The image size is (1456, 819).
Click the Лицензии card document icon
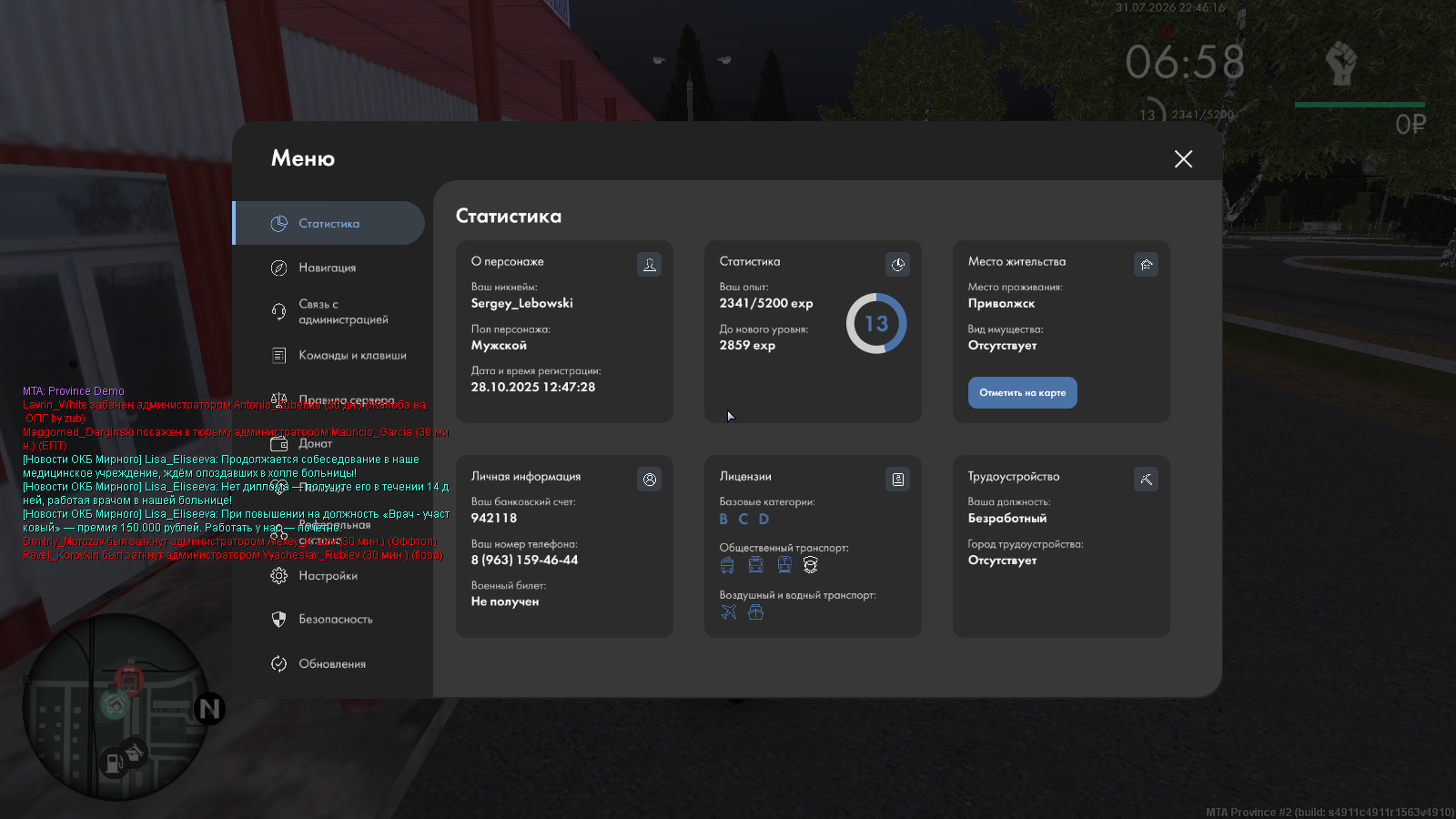point(897,479)
